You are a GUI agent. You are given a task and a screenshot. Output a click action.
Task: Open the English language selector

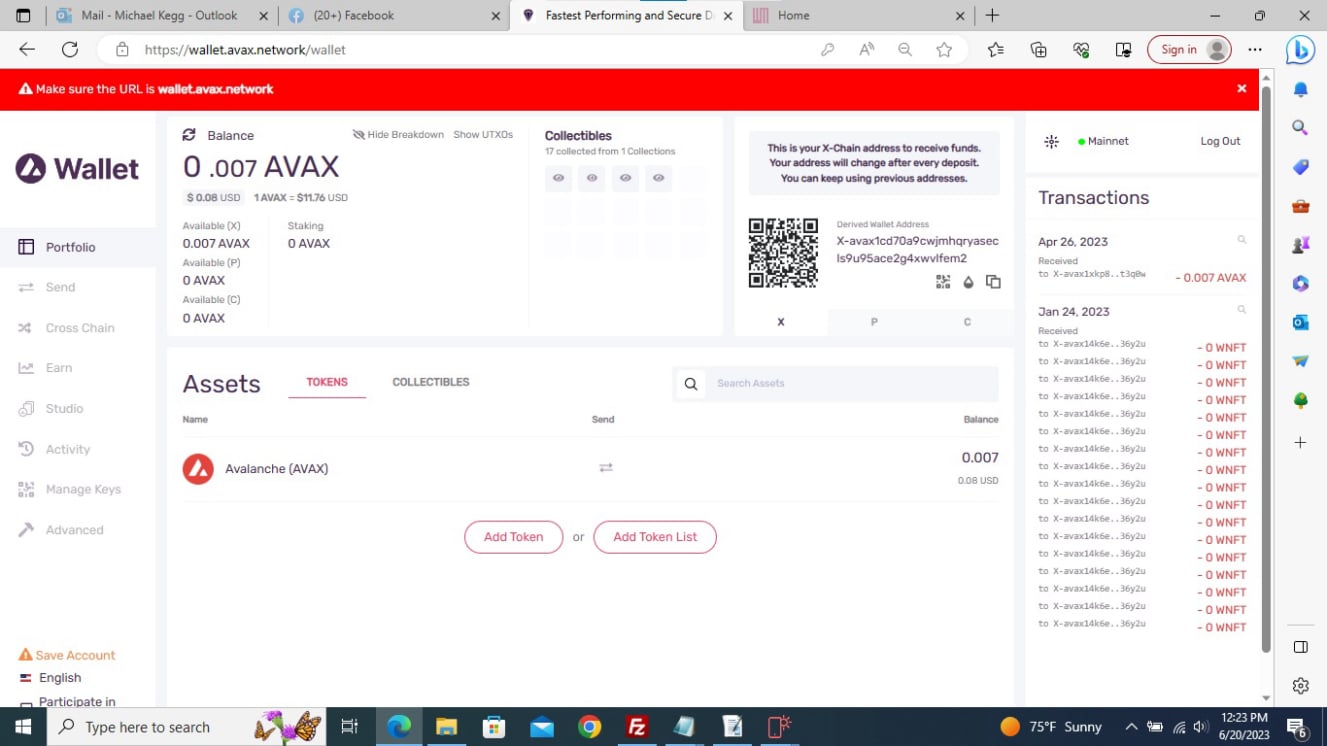[51, 678]
